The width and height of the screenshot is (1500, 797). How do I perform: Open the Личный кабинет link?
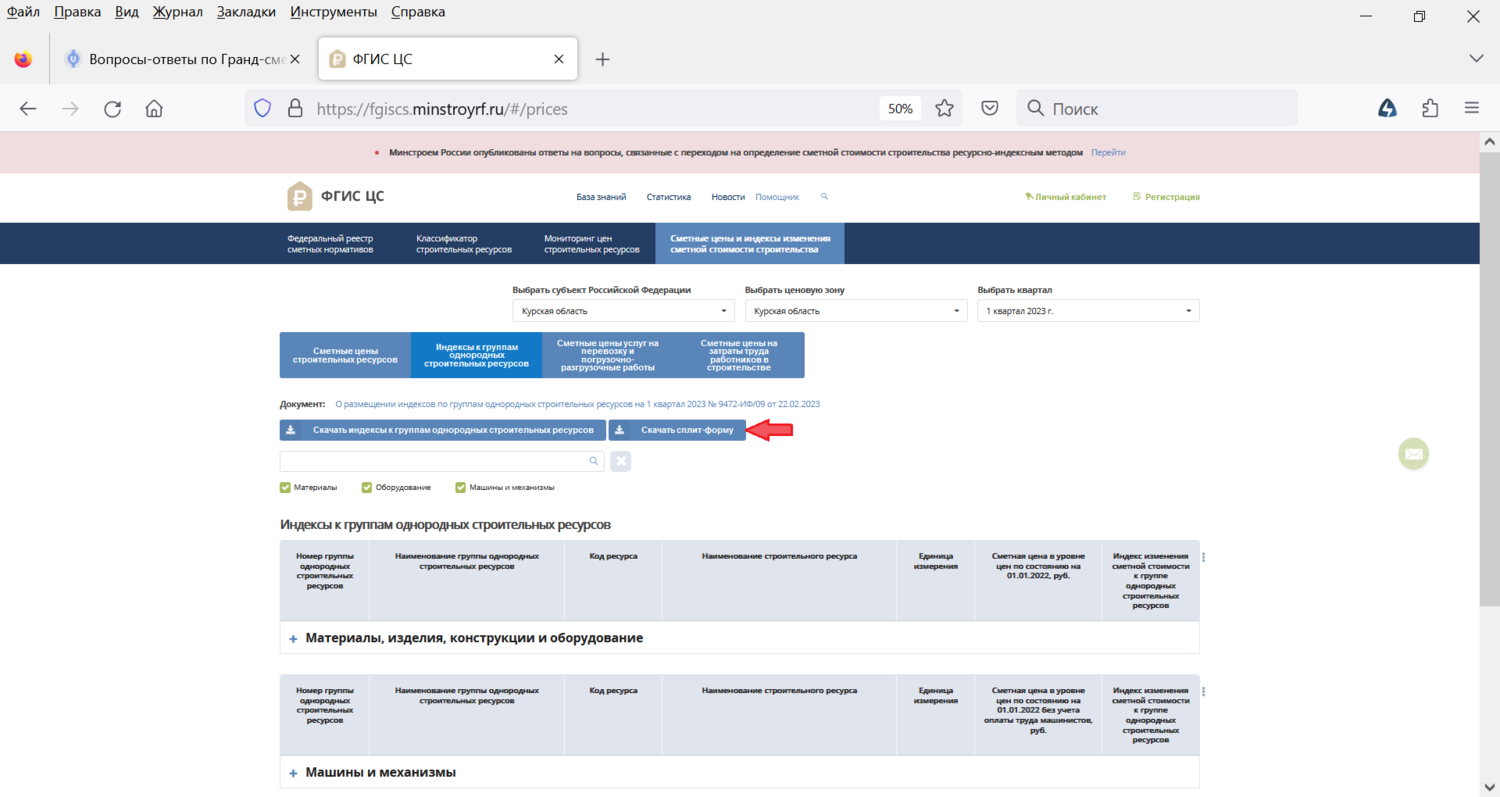click(1066, 197)
